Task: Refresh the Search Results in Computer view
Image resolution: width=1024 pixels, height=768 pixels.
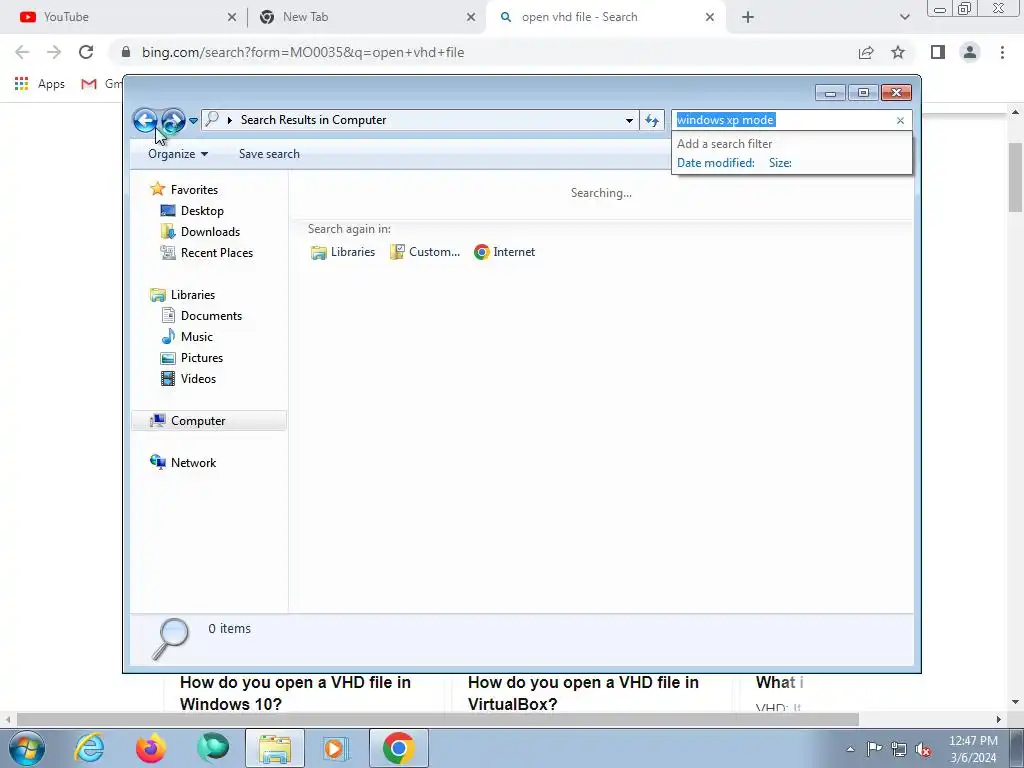Action: coord(652,120)
